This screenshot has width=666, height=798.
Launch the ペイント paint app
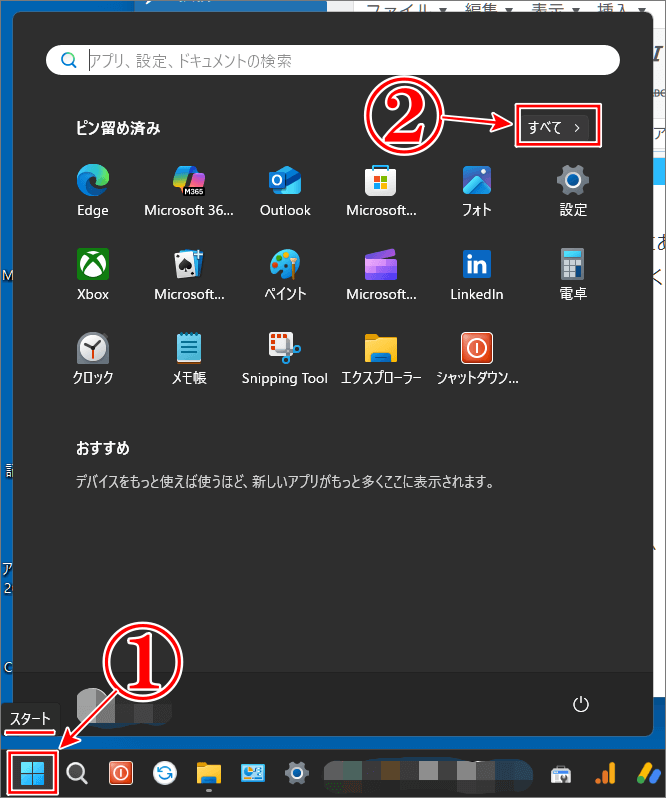pos(285,275)
